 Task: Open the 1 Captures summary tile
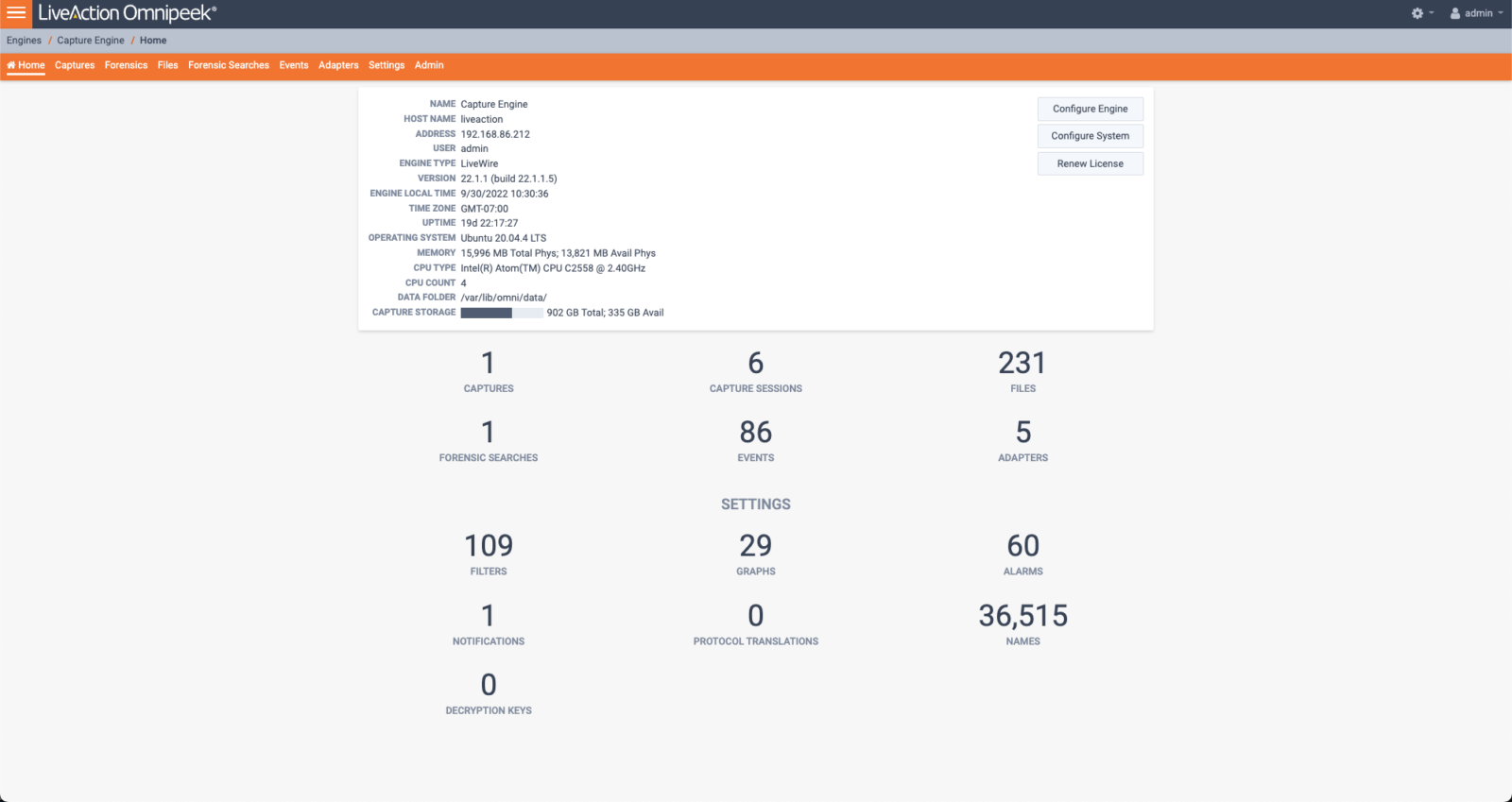tap(489, 371)
